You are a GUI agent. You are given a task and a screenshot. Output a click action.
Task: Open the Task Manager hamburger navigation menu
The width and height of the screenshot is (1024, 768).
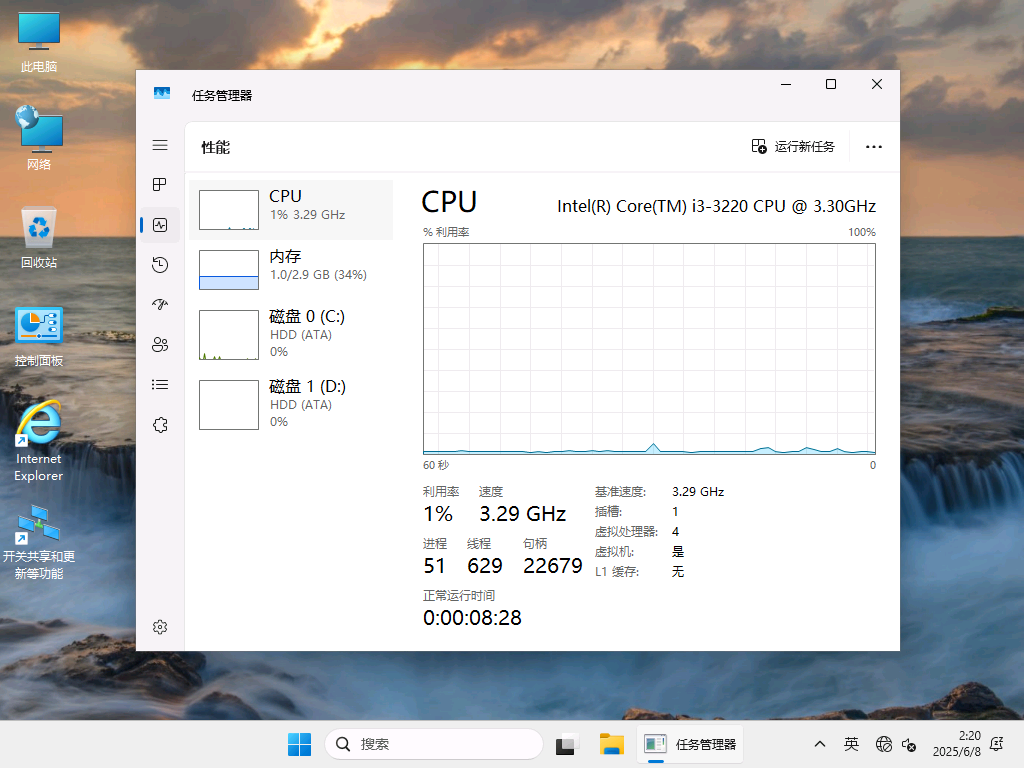pyautogui.click(x=160, y=145)
